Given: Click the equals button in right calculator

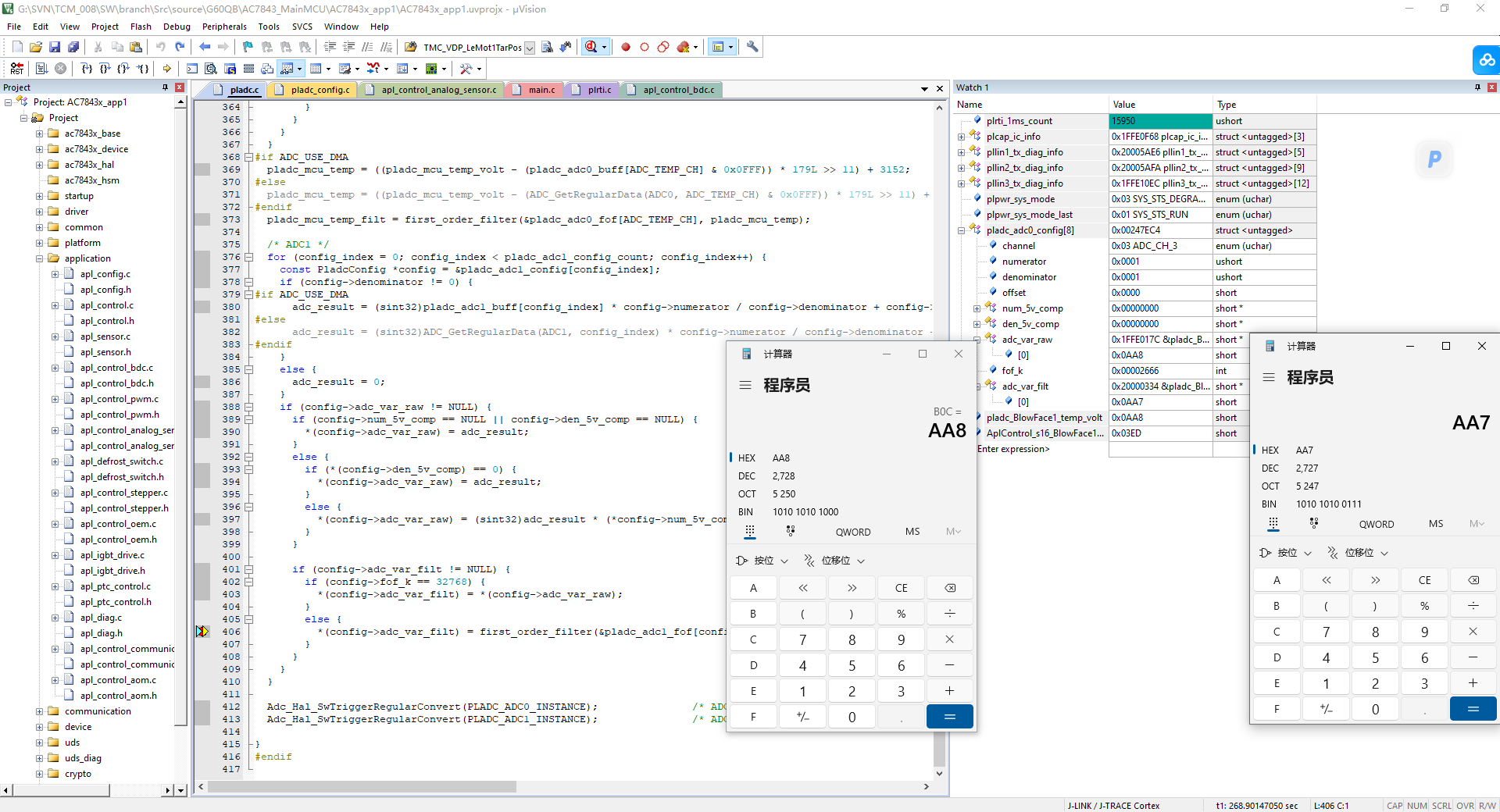Looking at the screenshot, I should (1473, 709).
